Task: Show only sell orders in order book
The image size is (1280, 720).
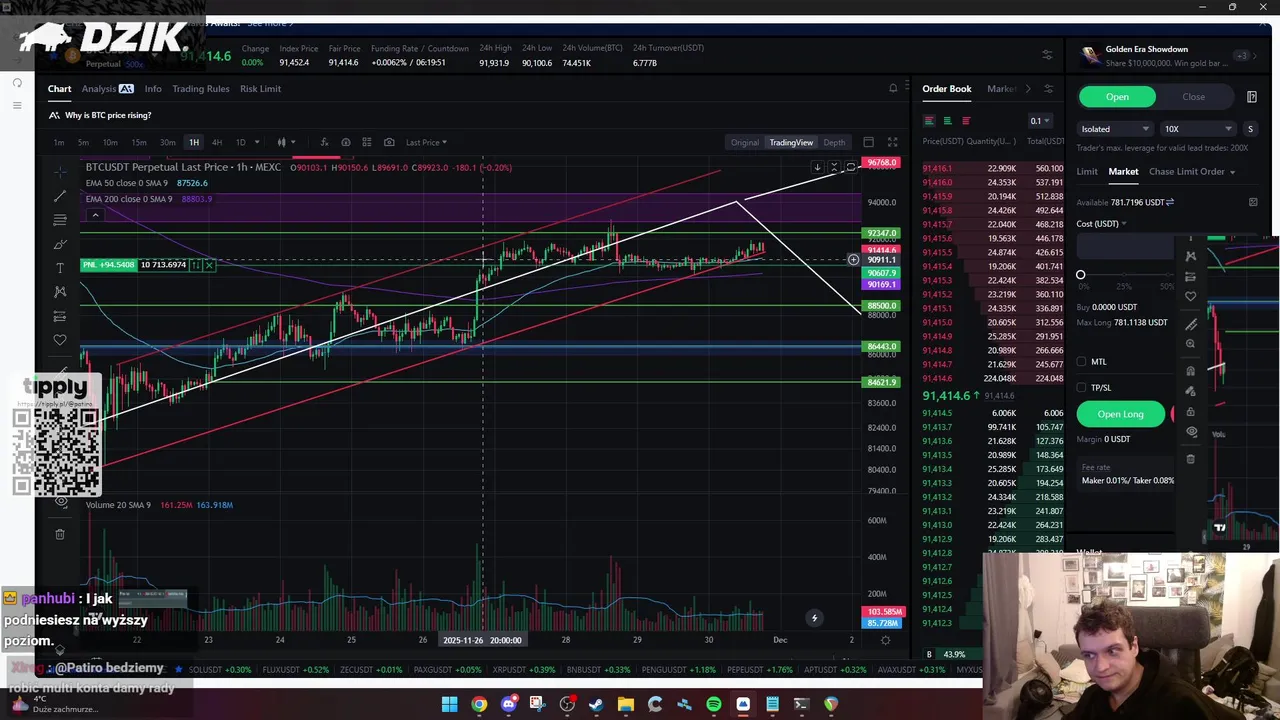Action: point(965,121)
